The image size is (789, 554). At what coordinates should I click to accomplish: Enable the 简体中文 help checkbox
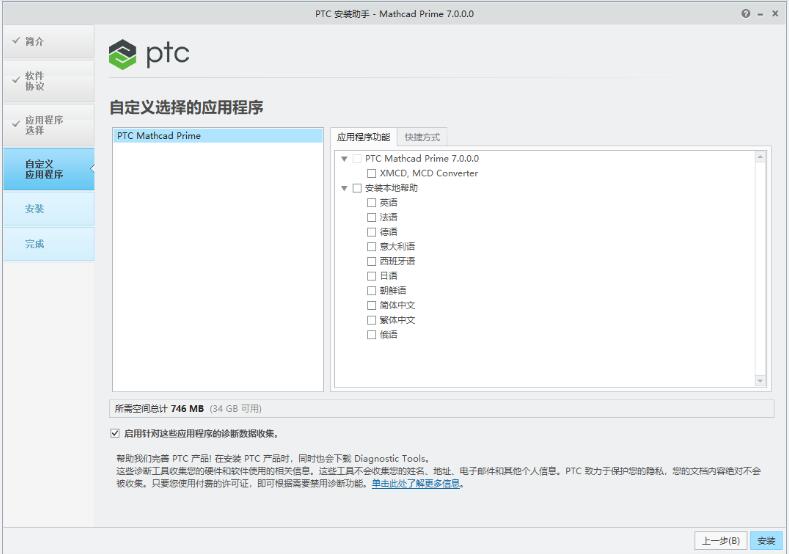pos(371,305)
